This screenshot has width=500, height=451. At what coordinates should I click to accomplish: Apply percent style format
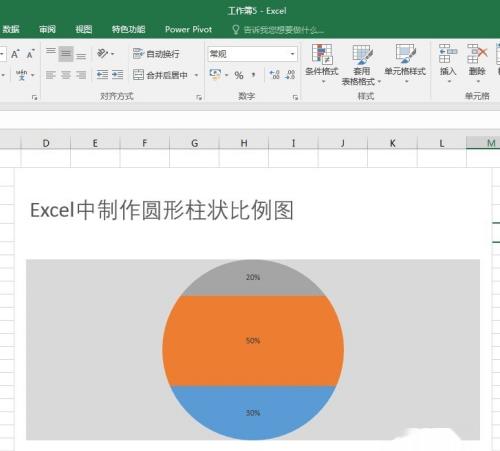(x=239, y=75)
